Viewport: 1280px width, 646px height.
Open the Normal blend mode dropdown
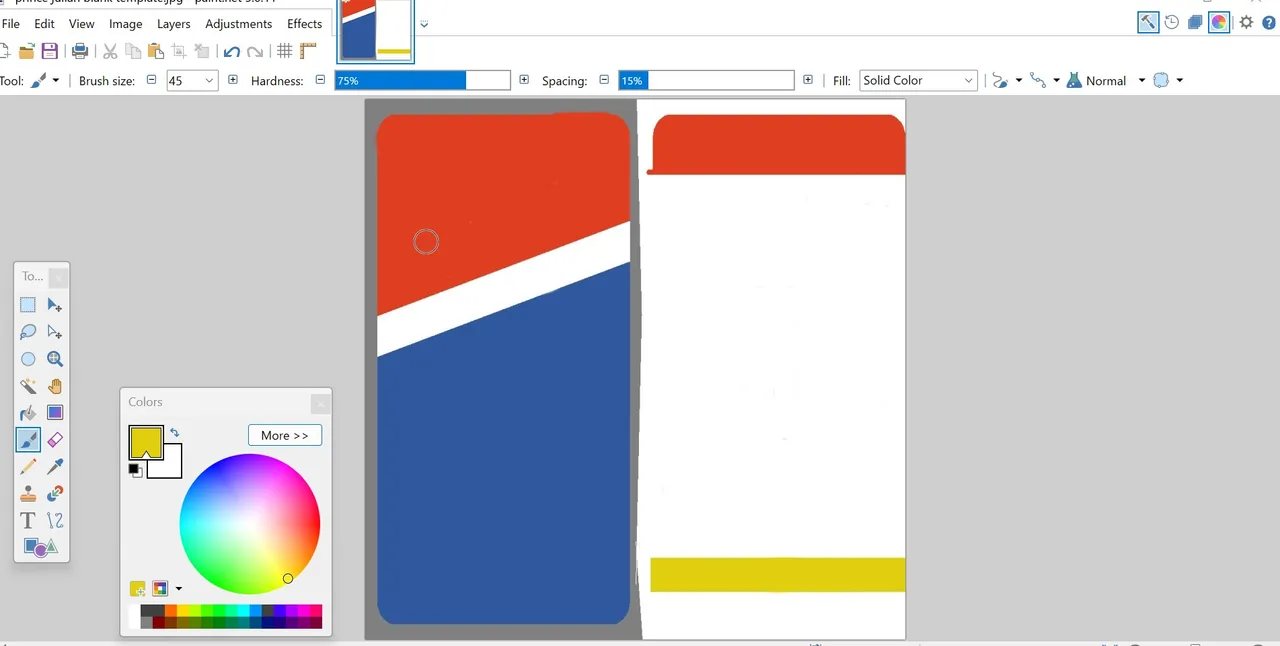pos(1106,80)
